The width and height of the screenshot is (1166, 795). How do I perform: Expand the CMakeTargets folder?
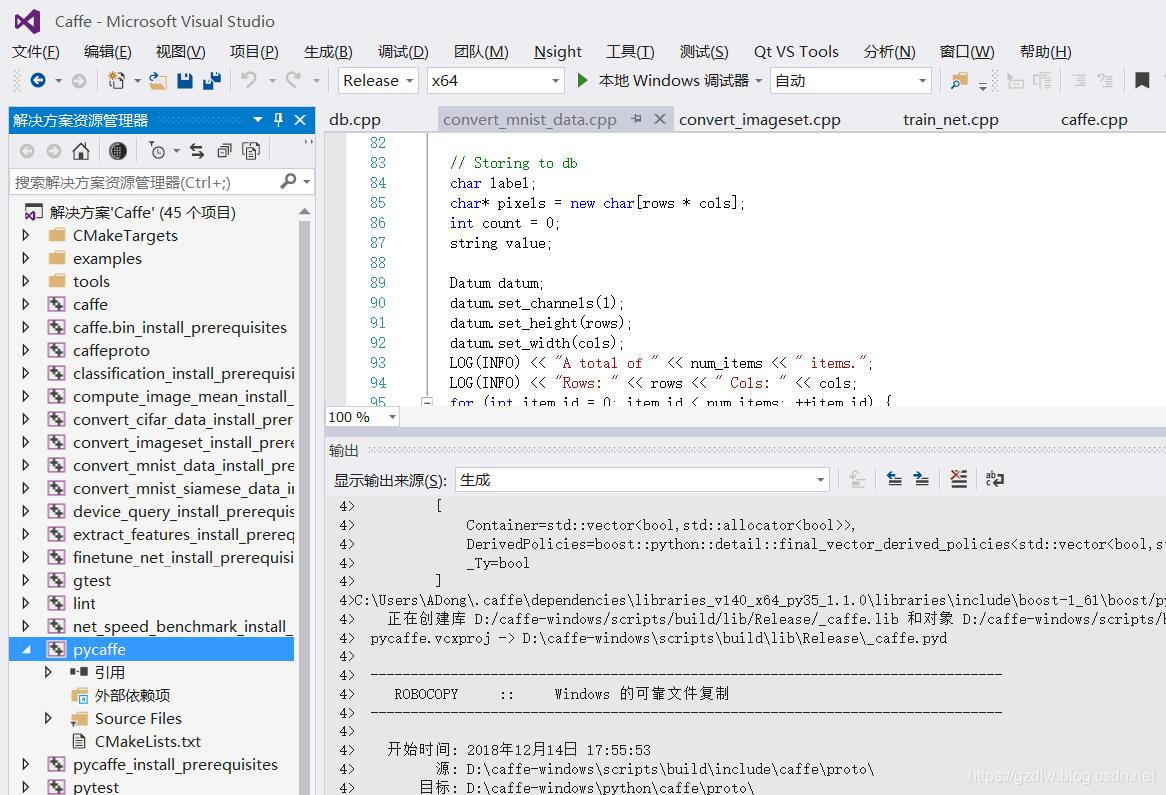[x=26, y=236]
